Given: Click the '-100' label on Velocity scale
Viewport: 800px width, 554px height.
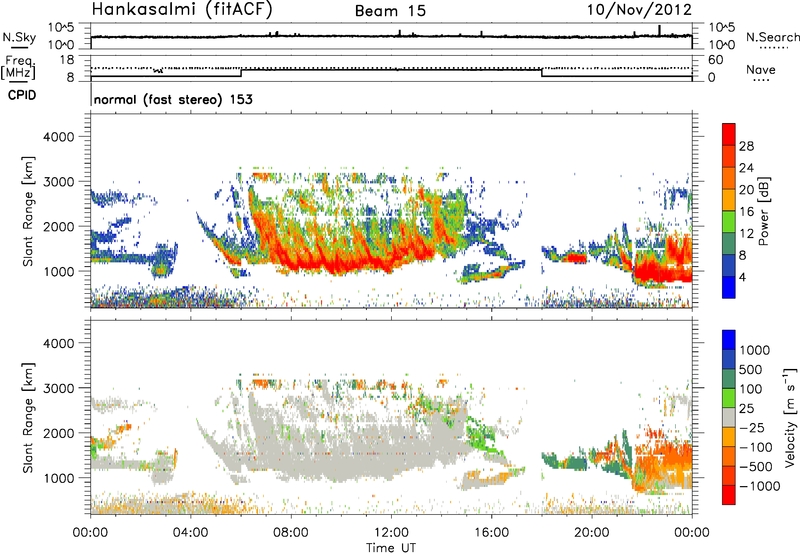Looking at the screenshot, I should pyautogui.click(x=756, y=447).
